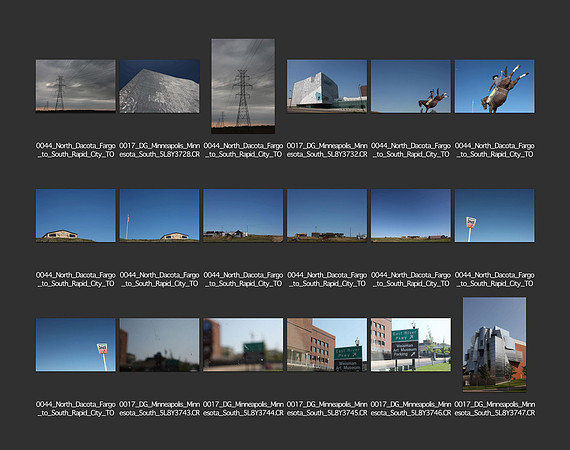Select the landscape power pylon stormy sky thumbnail
570x450 pixels.
click(x=76, y=85)
